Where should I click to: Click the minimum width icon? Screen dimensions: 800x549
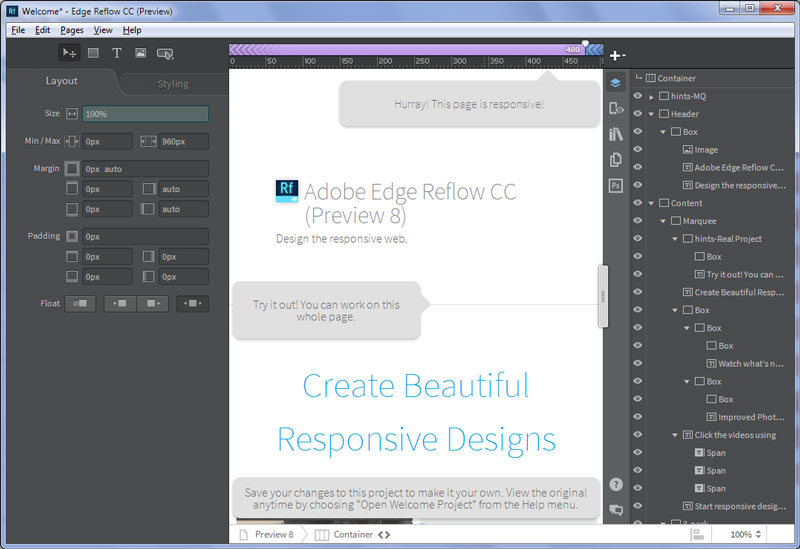(72, 141)
